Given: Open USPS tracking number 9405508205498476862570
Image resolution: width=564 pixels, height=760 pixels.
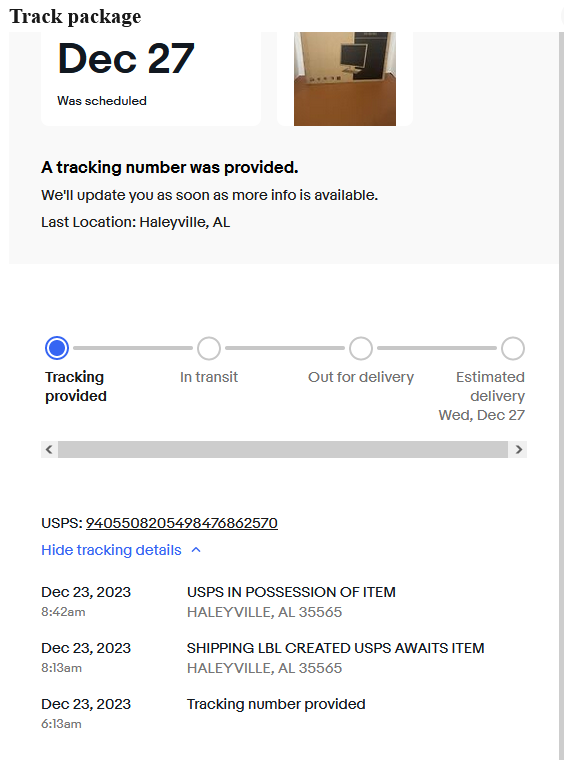Looking at the screenshot, I should tap(182, 523).
